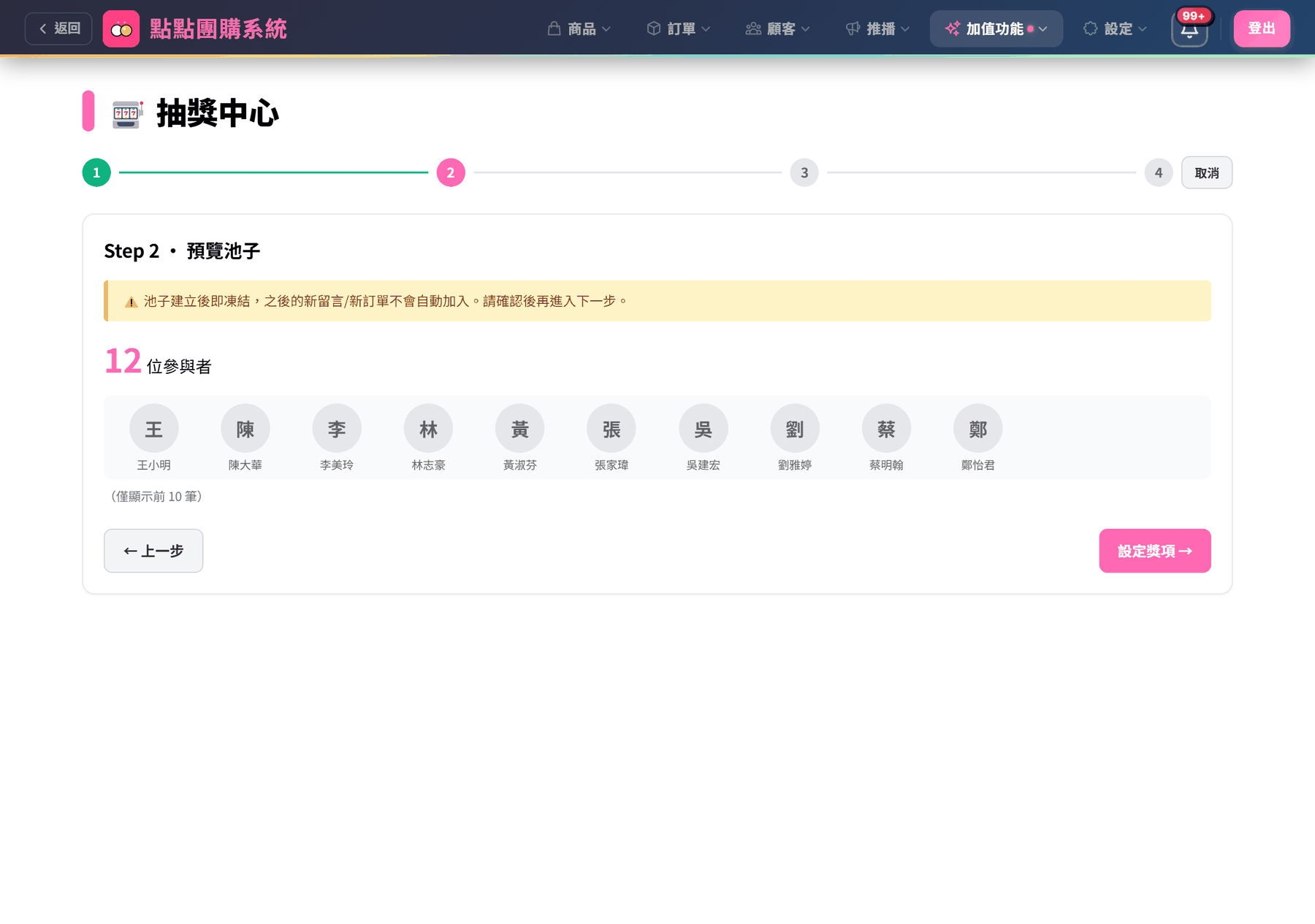Click step 4 circle in the progress stepper
Image resolution: width=1315 pixels, height=924 pixels.
[1159, 173]
